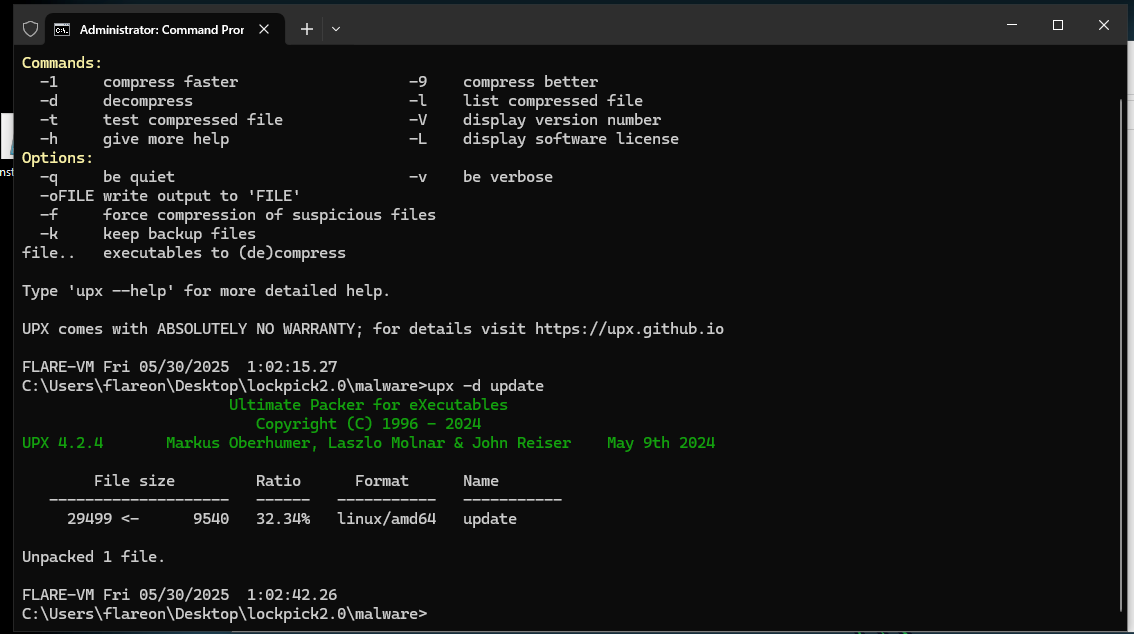
Task: Click "-oFILE write output to 'FILE'" line
Action: tap(170, 196)
